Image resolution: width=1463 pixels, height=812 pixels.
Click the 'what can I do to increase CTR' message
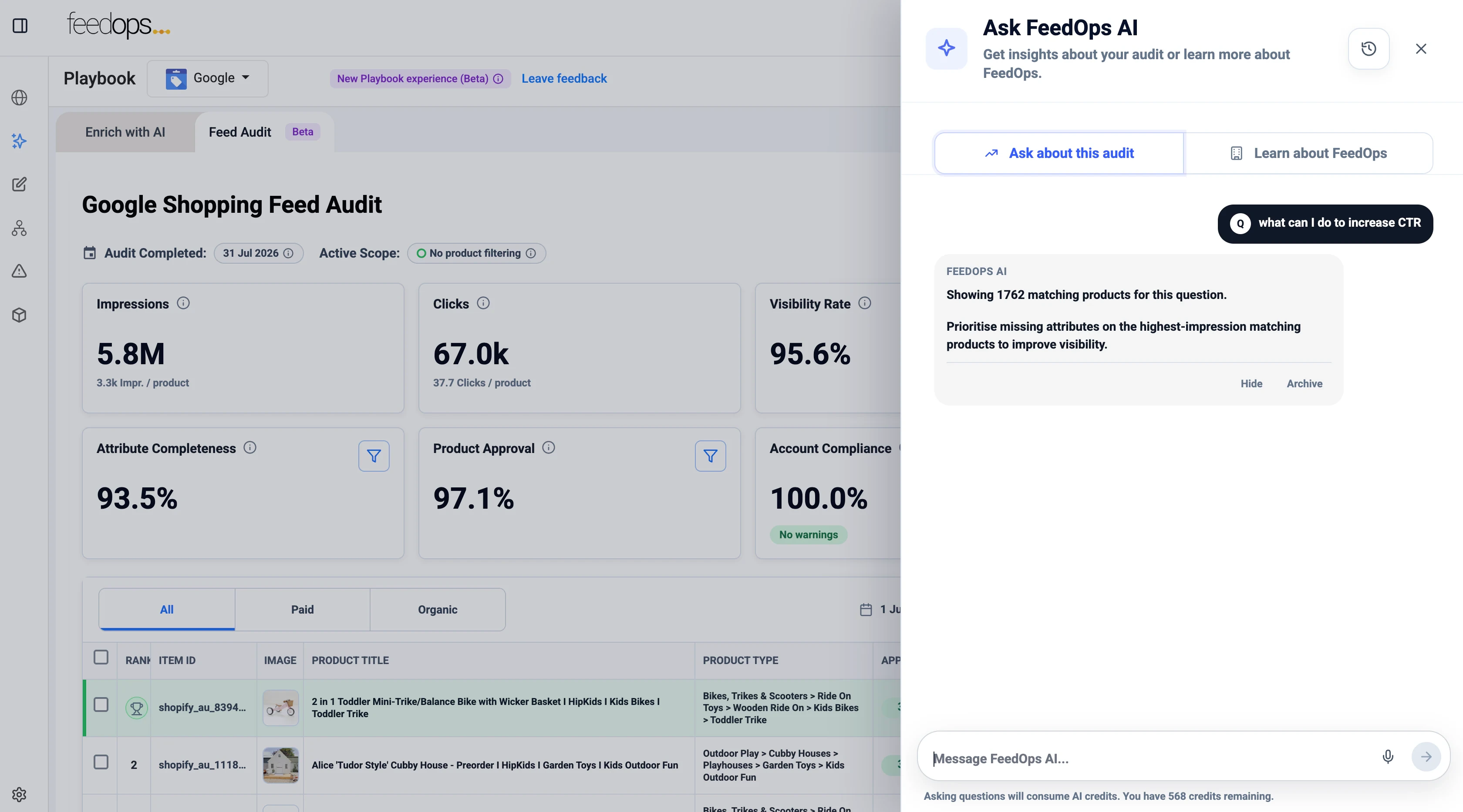click(x=1325, y=224)
